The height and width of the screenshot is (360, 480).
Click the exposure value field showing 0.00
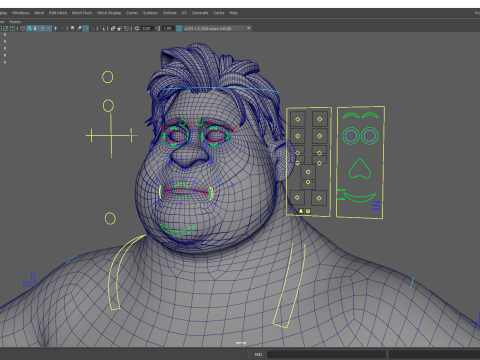click(146, 28)
